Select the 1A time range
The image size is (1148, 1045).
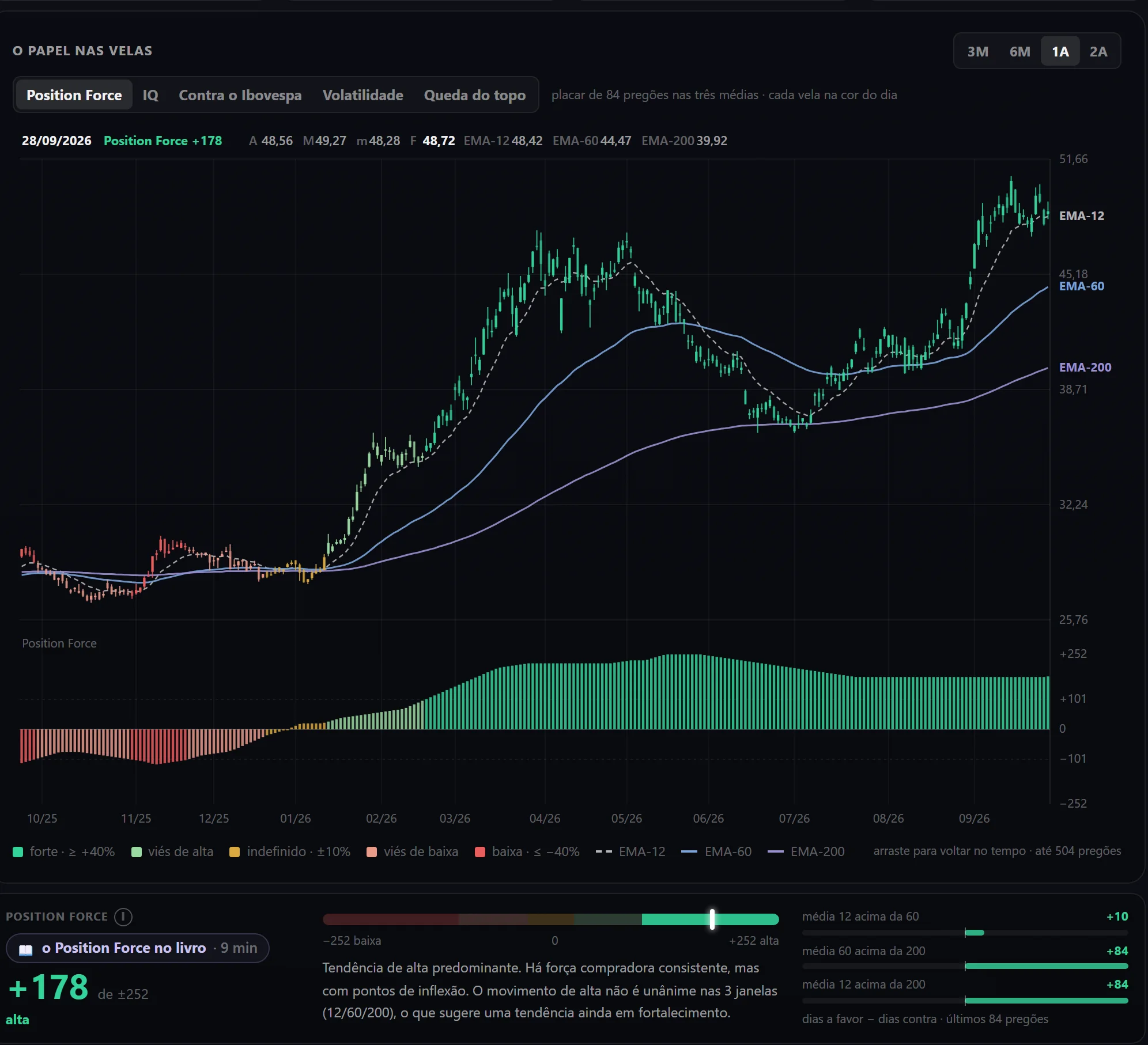(1060, 52)
